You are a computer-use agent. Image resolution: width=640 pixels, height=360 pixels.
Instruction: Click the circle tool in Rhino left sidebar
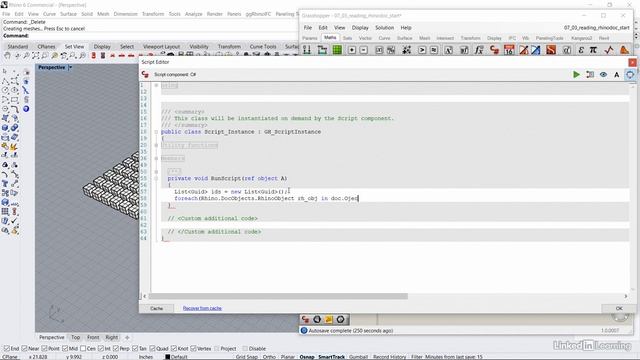5,90
